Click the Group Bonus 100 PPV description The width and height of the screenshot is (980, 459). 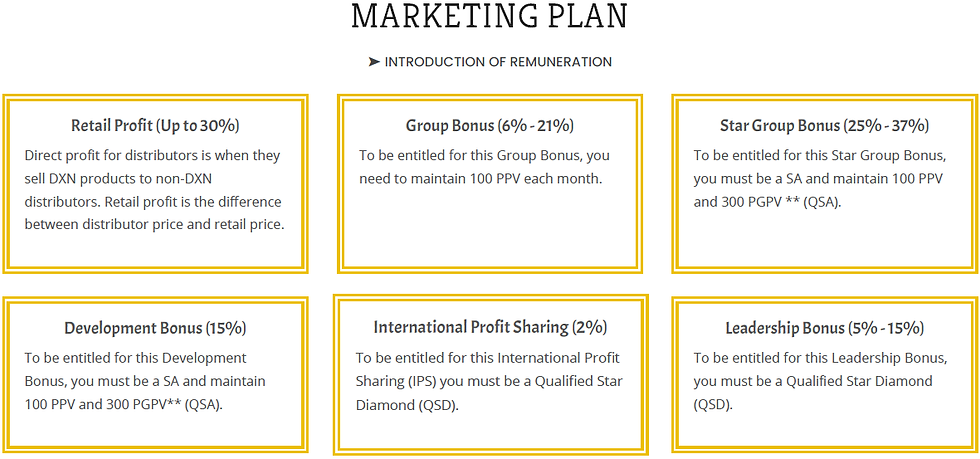(484, 167)
